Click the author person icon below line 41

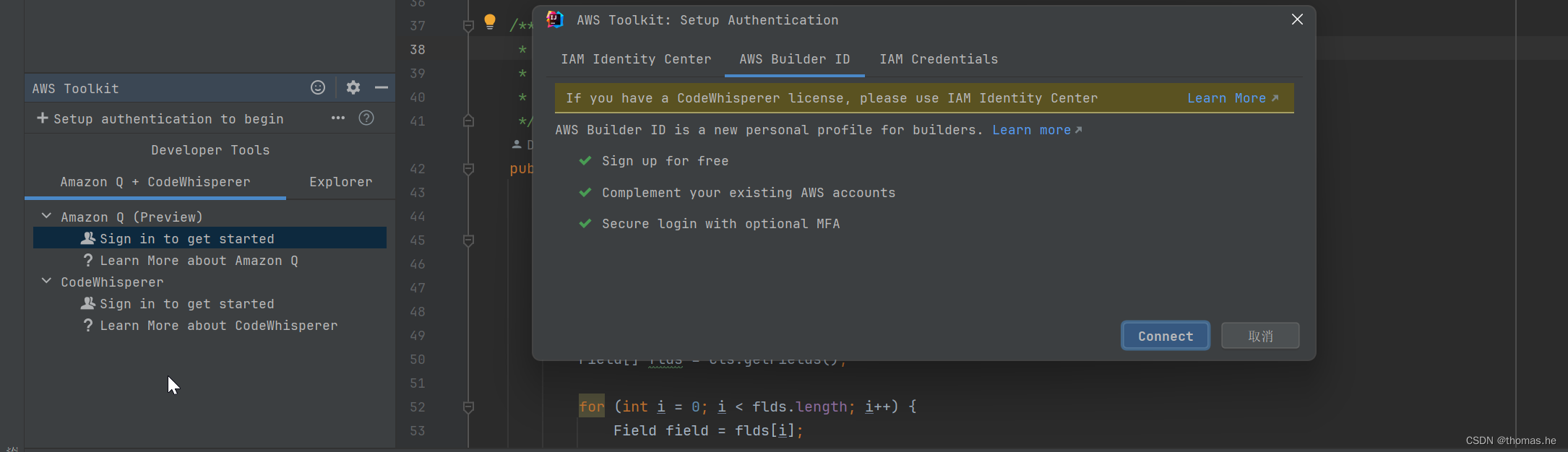[x=517, y=144]
